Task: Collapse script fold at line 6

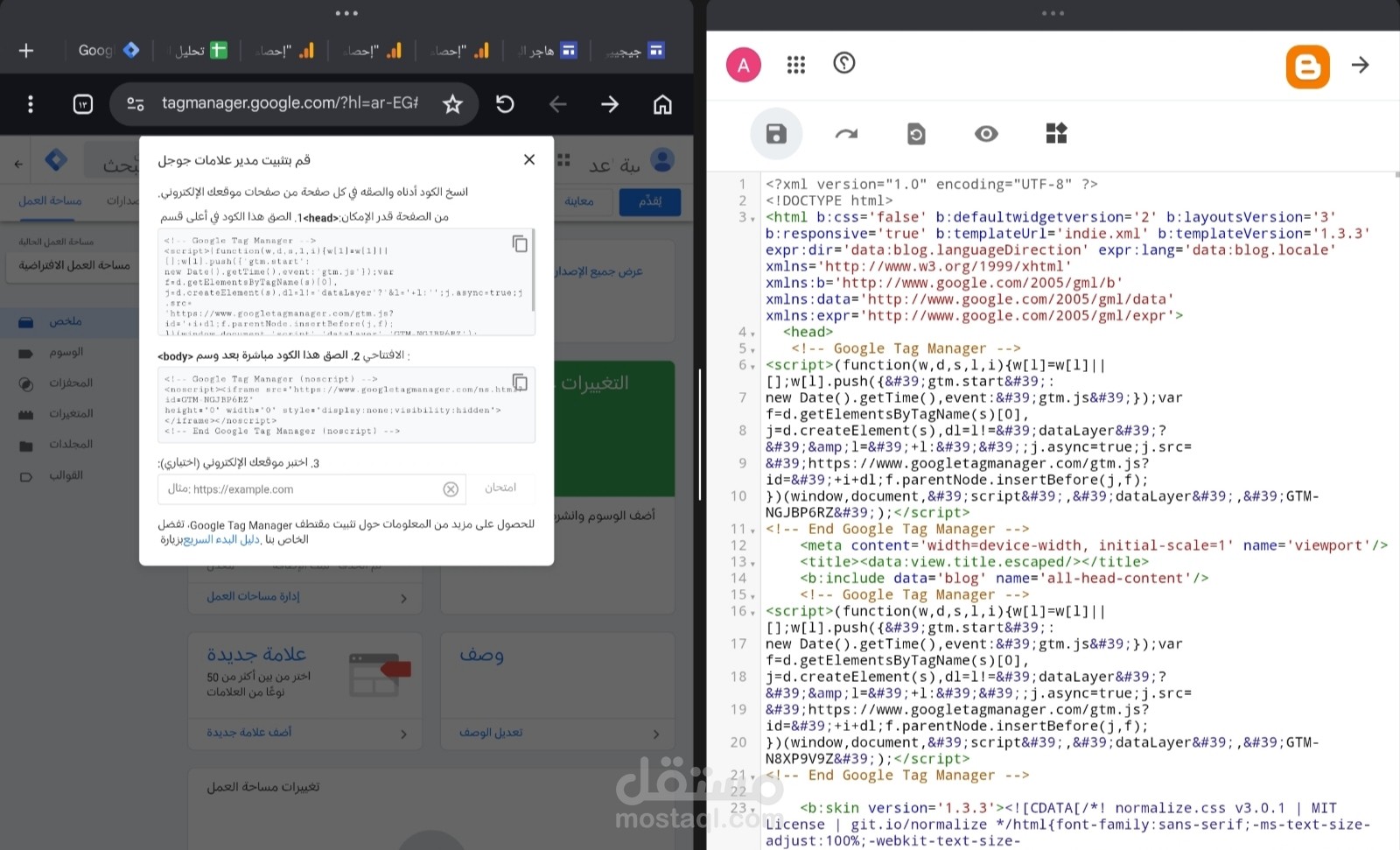Action: pyautogui.click(x=753, y=367)
